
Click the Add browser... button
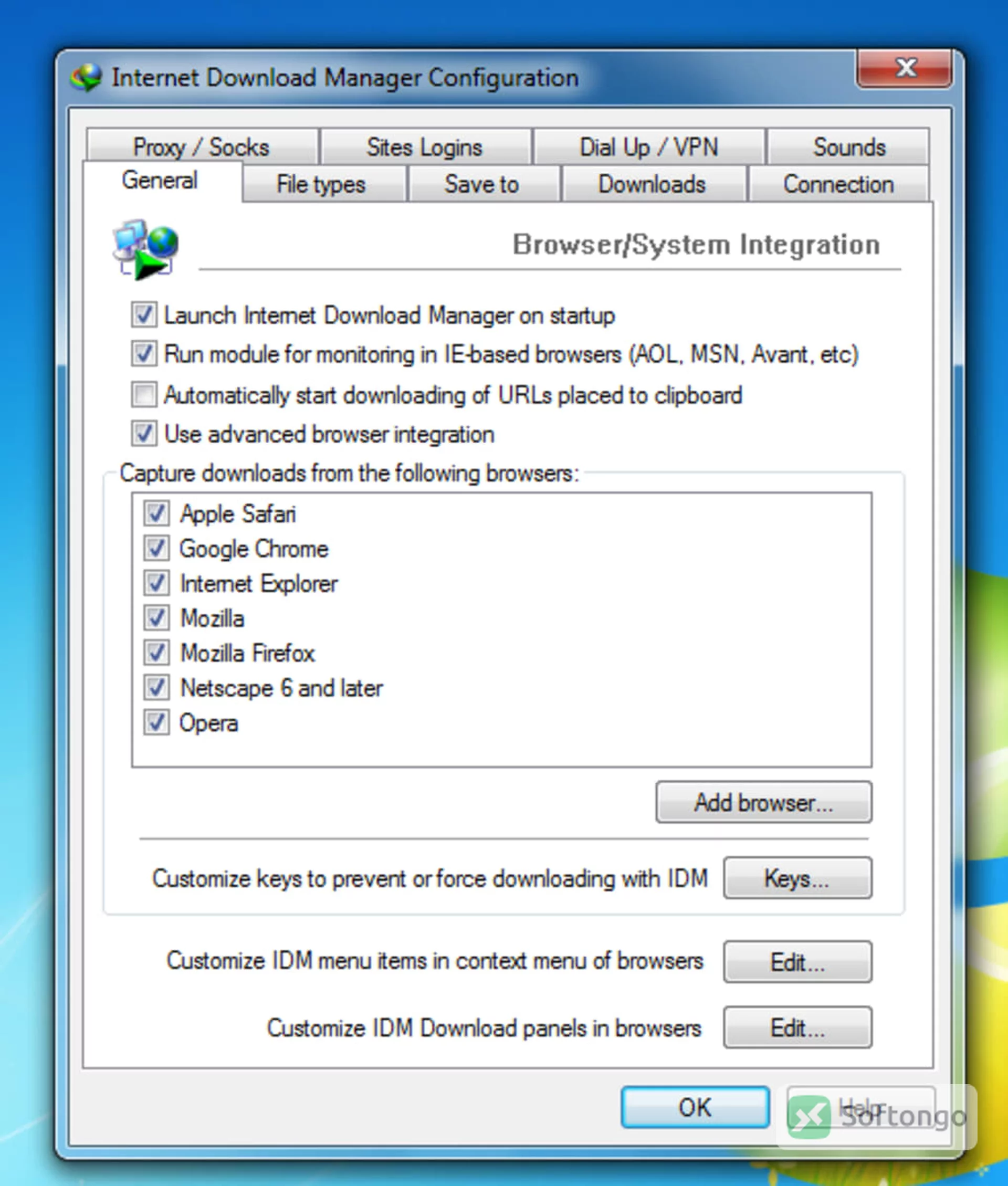tap(764, 802)
